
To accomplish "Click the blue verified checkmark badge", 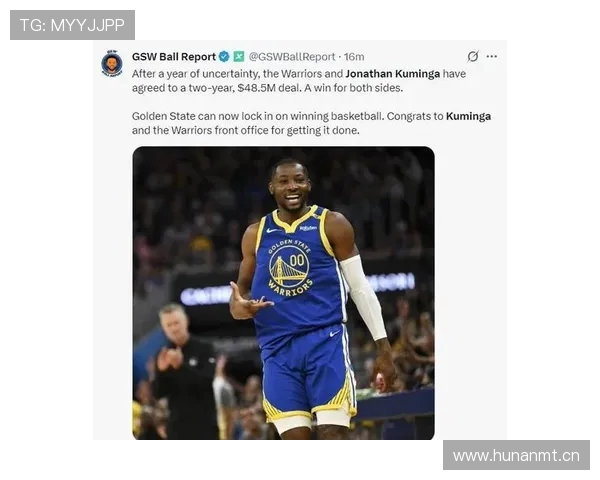I will 224,57.
